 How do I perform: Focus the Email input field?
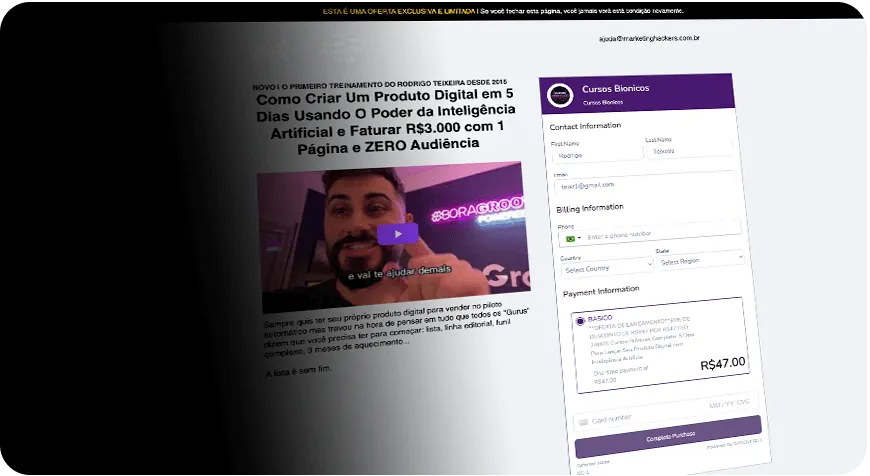(646, 183)
